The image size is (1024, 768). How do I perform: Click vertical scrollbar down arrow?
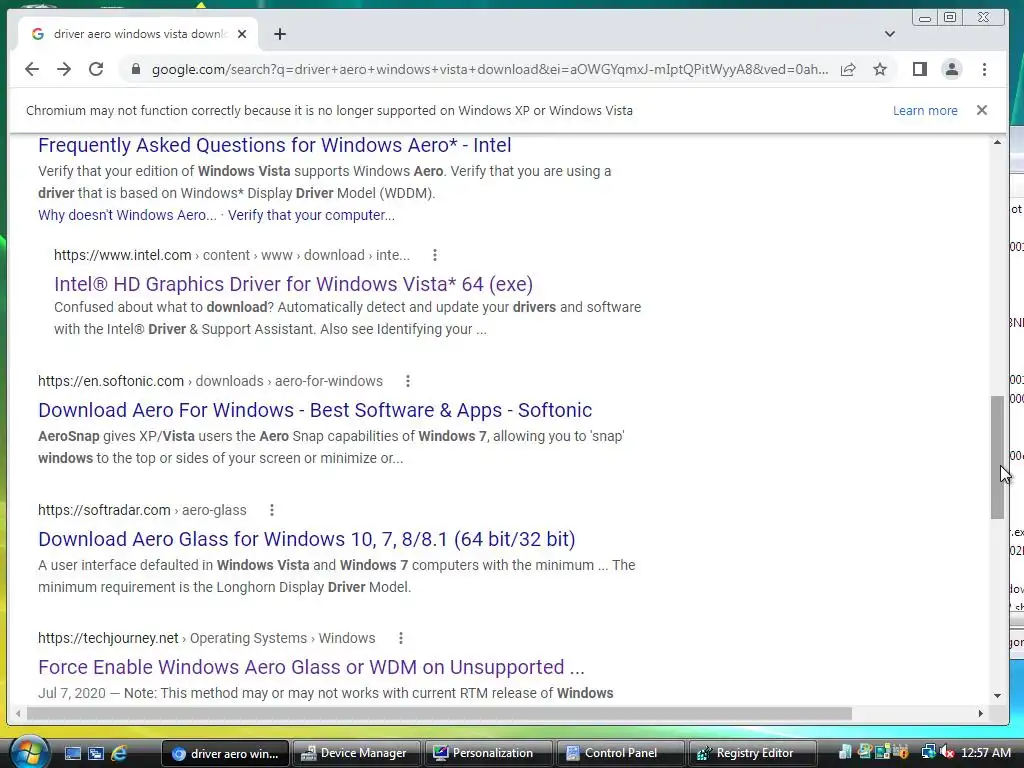[x=997, y=696]
